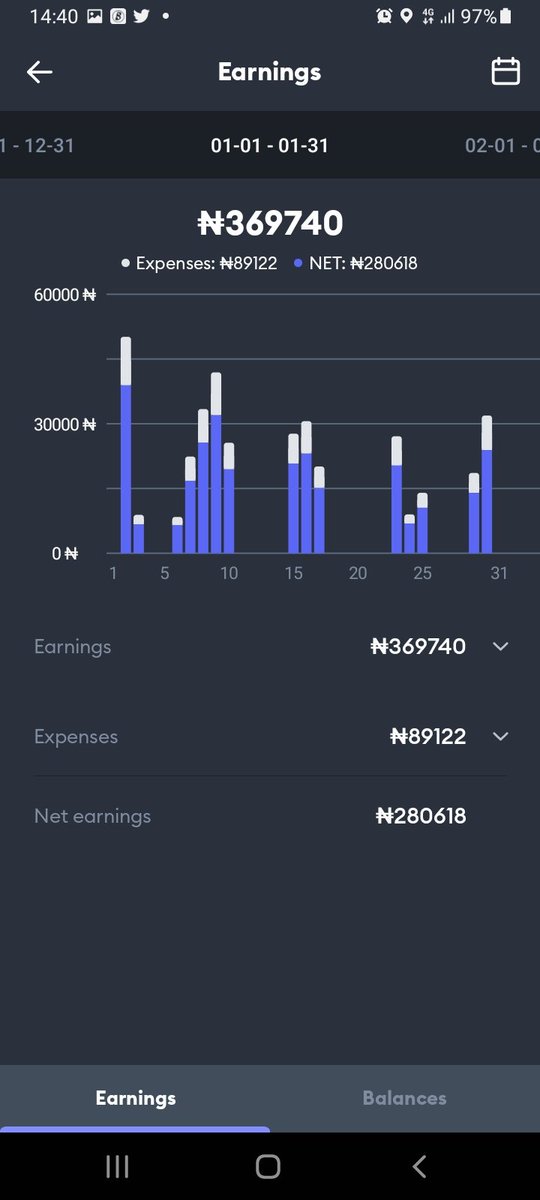Tap the tallest bar on day 2
The width and height of the screenshot is (540, 1200).
pyautogui.click(x=126, y=445)
